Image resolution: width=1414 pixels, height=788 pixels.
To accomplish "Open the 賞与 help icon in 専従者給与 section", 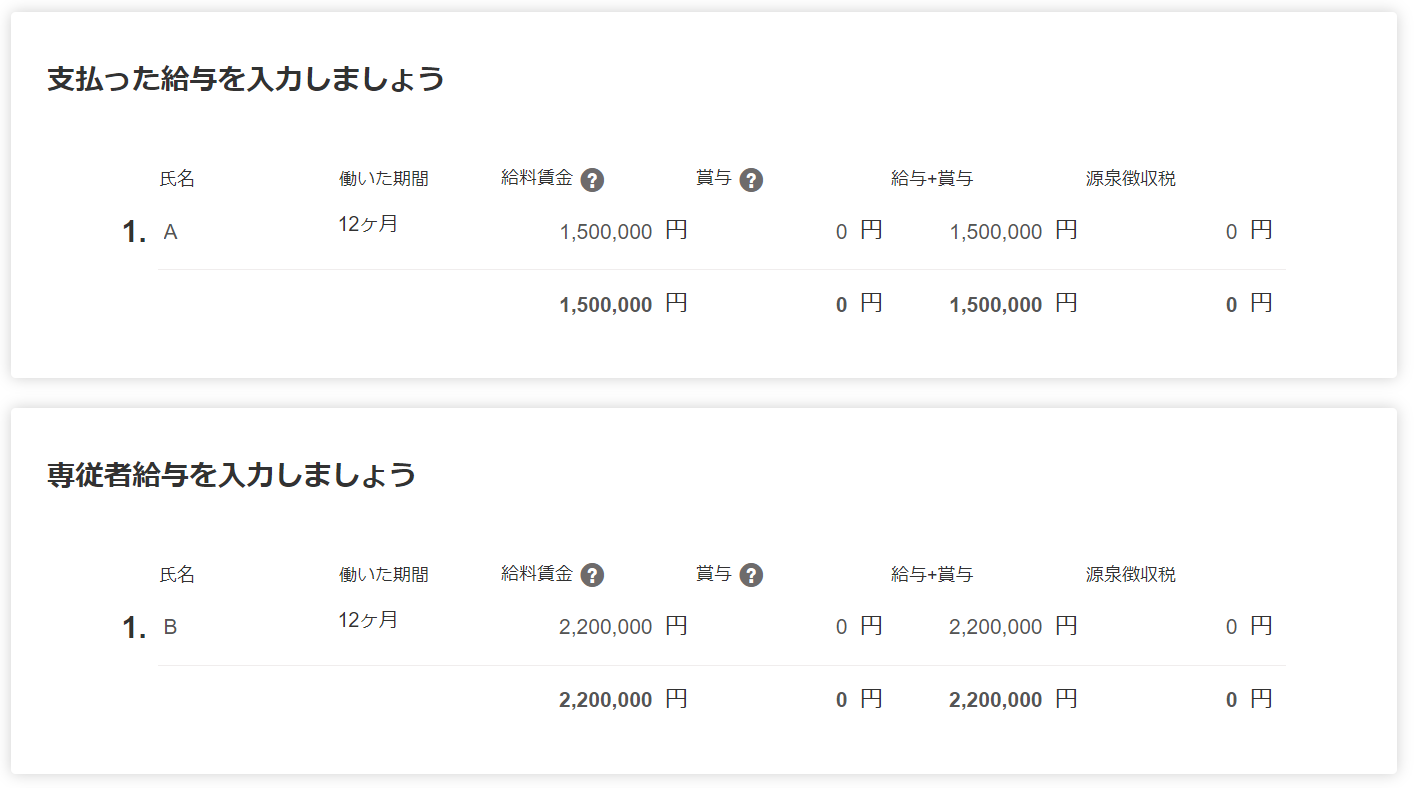I will pos(751,575).
